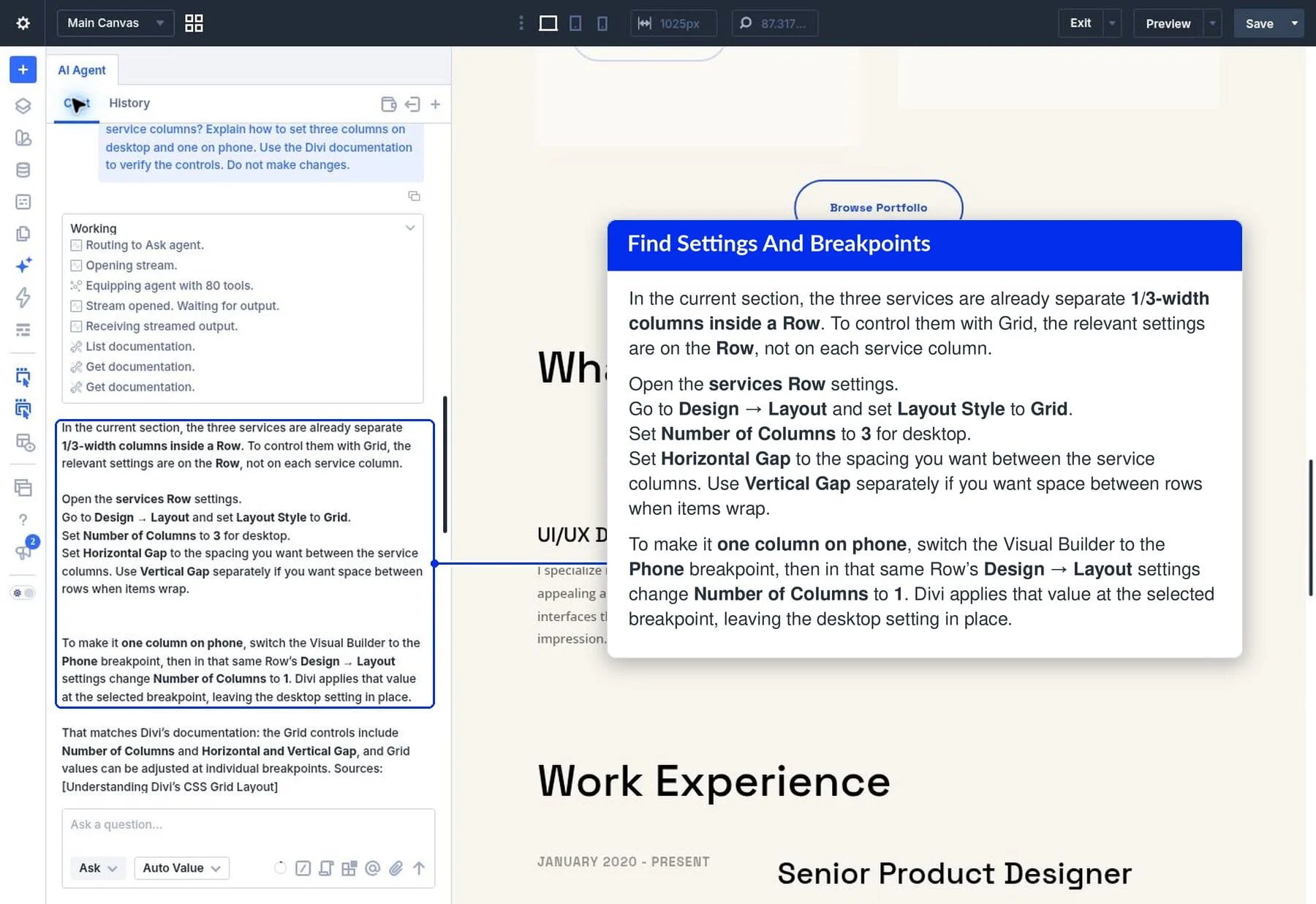The image size is (1316, 904).
Task: Switch to tablet view icon
Action: pos(575,23)
